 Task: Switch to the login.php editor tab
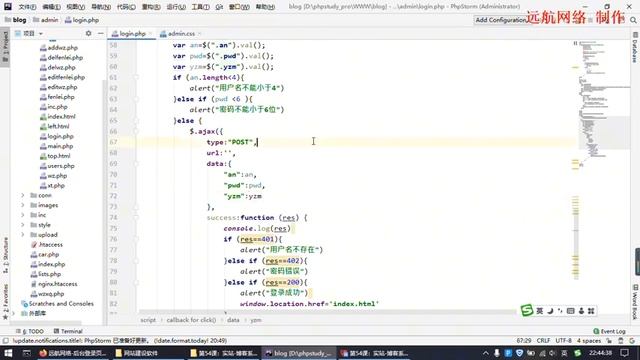click(132, 33)
